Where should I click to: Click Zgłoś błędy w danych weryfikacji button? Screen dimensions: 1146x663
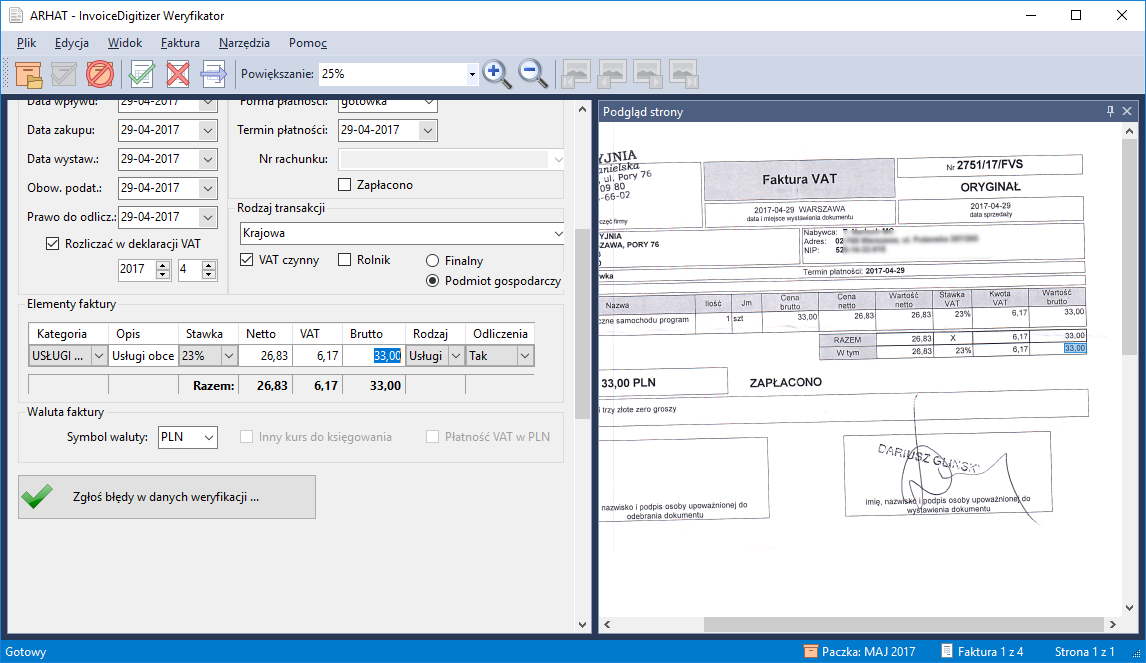pos(167,497)
